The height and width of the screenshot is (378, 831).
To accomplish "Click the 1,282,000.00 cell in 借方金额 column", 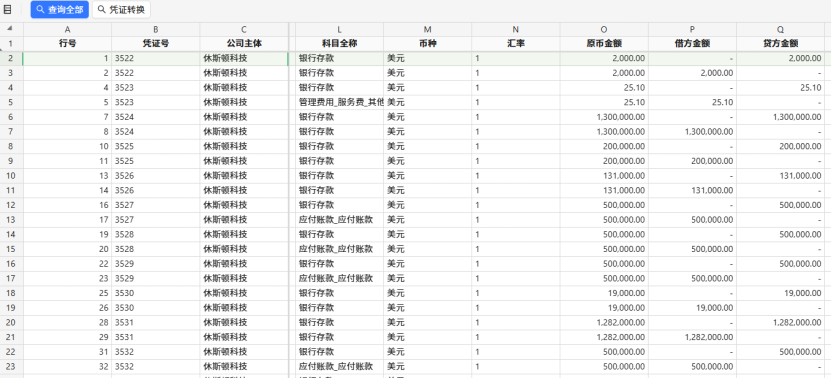I will [692, 337].
